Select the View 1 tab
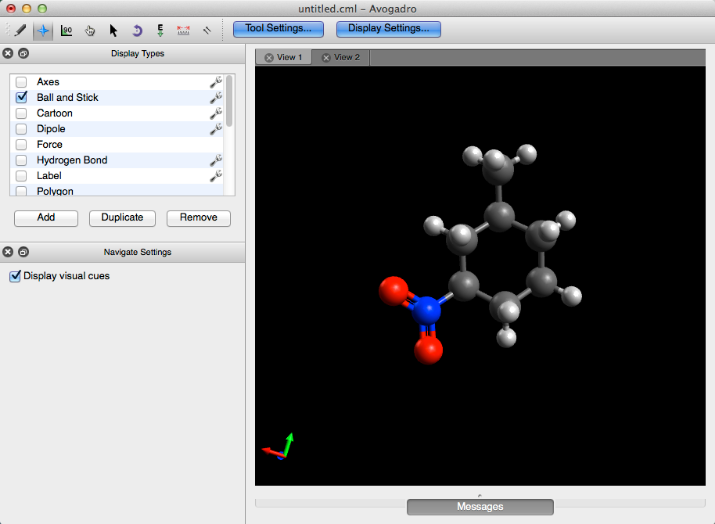715x524 pixels. 288,58
